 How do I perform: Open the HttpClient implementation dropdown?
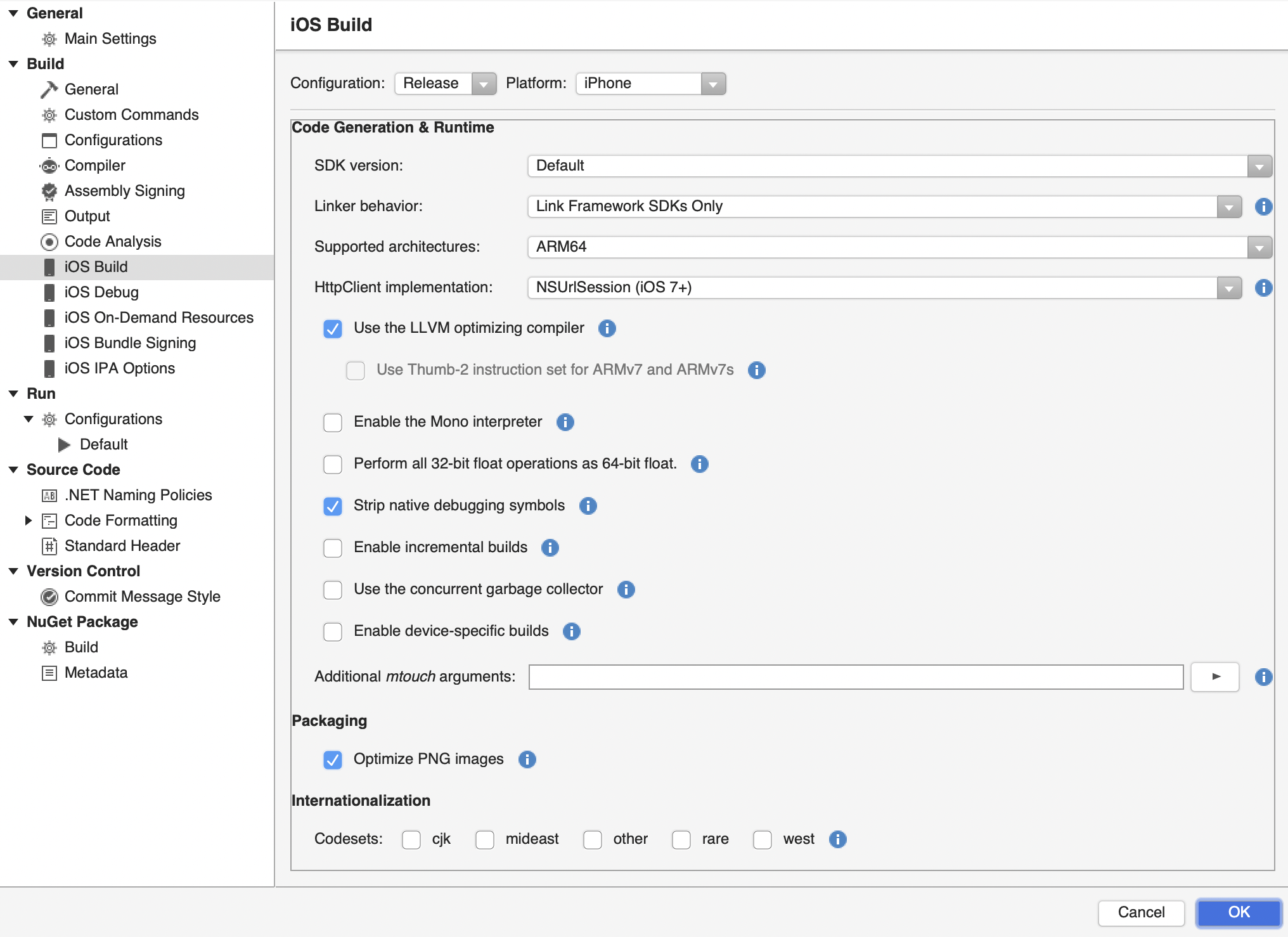[884, 288]
